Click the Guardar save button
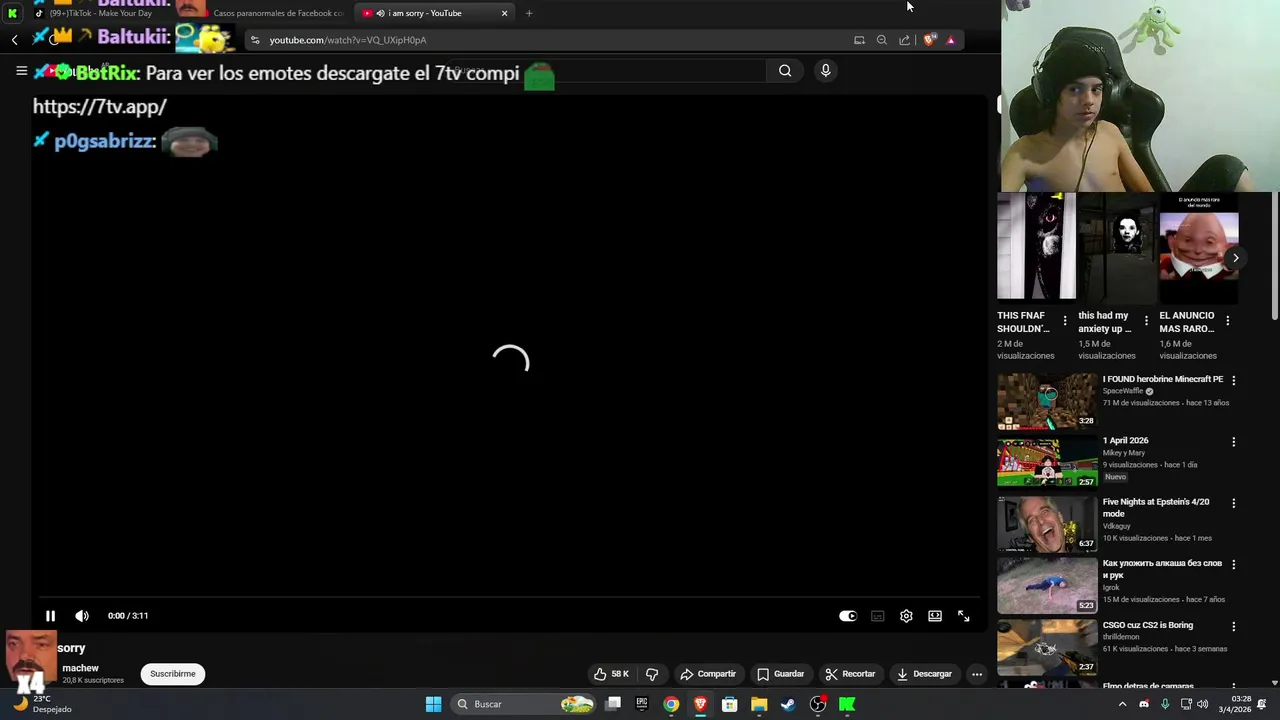Screen dimensions: 1280x720 pos(780,674)
